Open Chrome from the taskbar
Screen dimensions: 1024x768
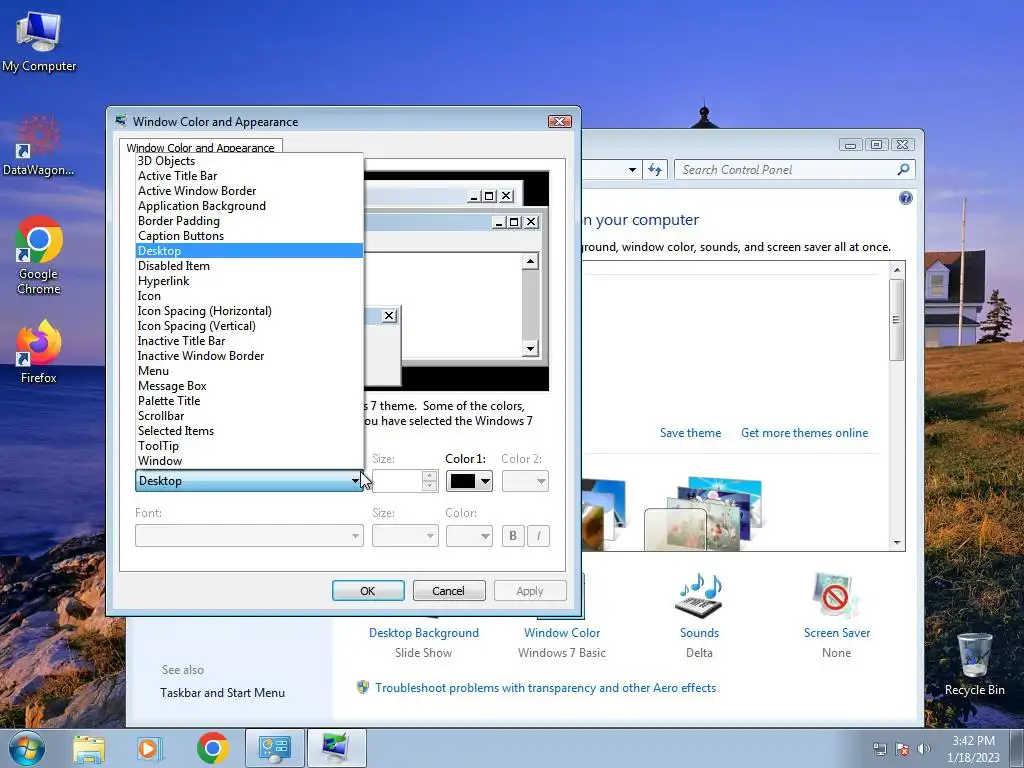[212, 748]
